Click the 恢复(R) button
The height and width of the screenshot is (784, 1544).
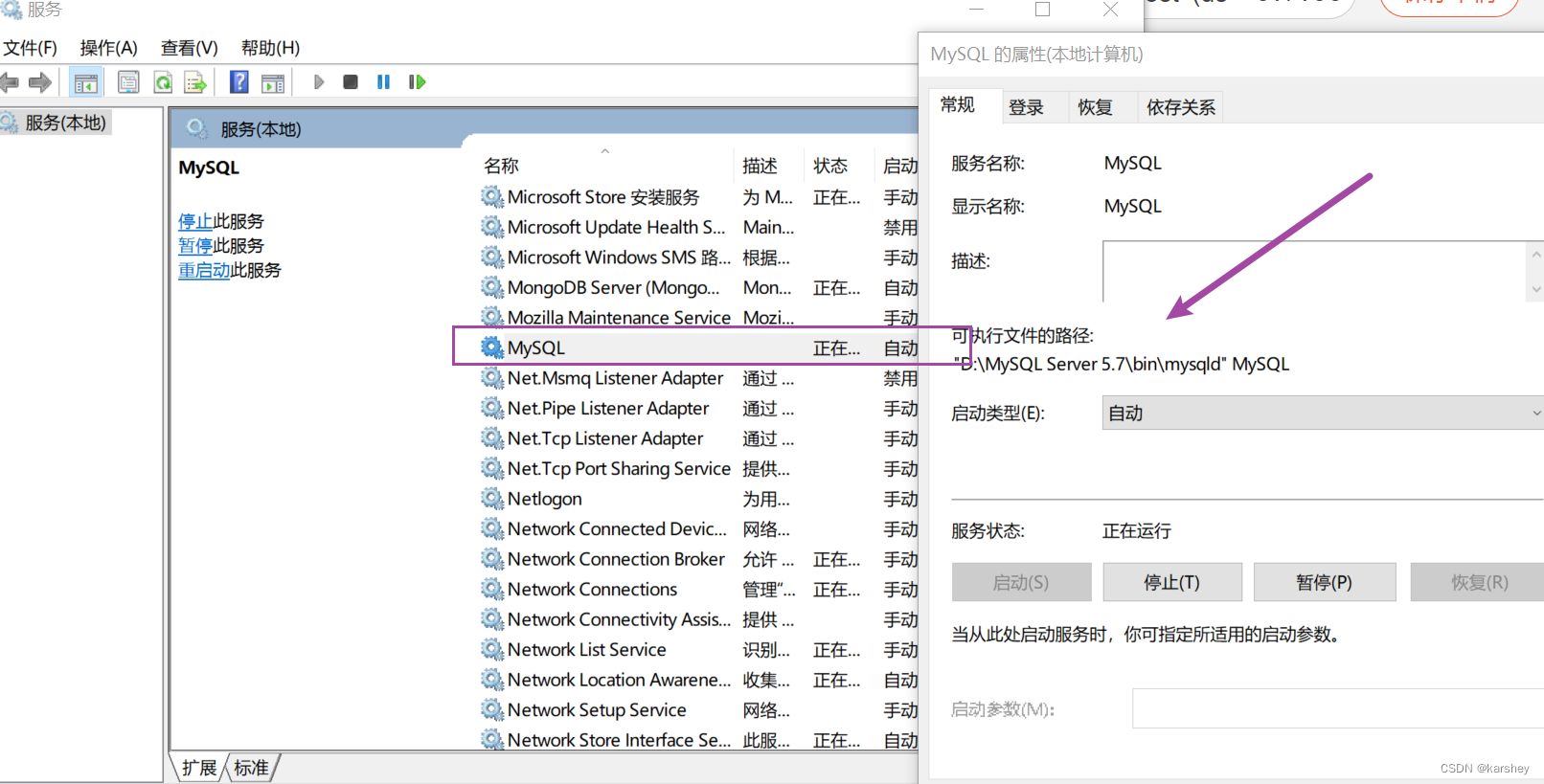[1478, 582]
